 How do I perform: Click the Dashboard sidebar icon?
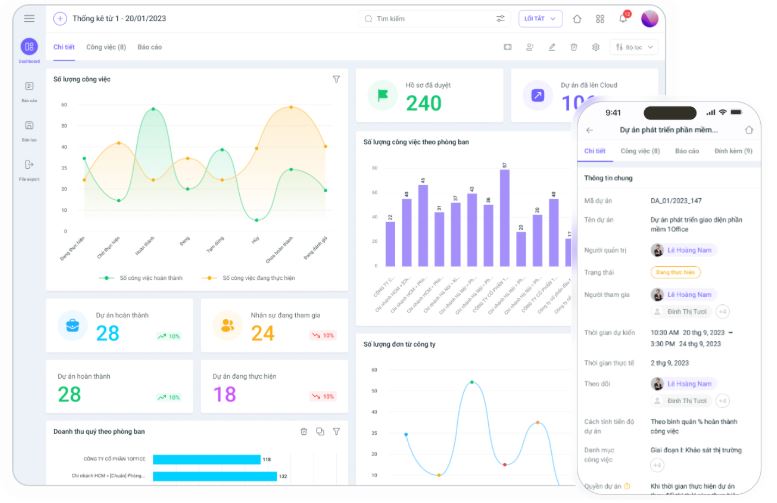tap(29, 47)
